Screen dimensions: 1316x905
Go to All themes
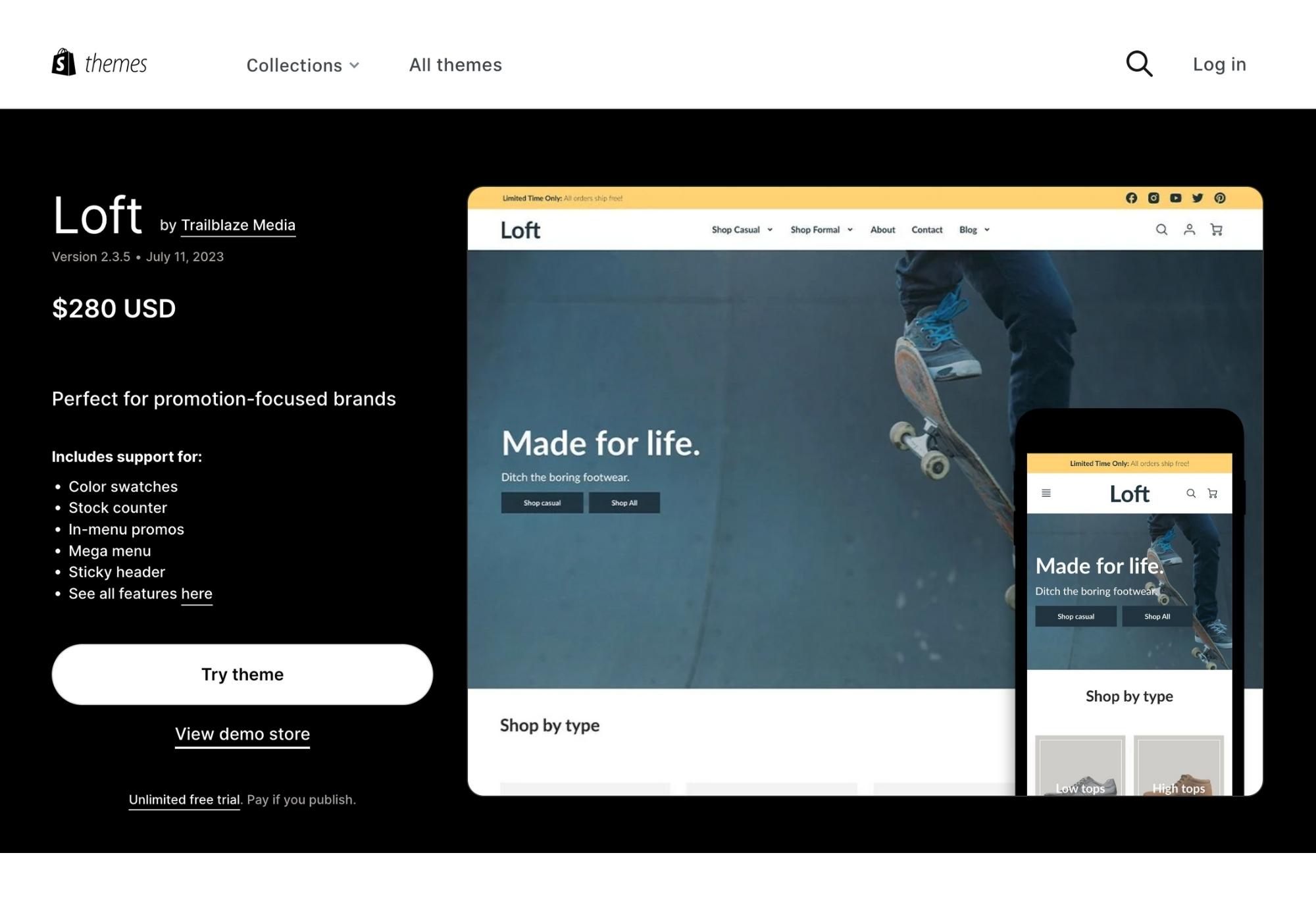(455, 65)
